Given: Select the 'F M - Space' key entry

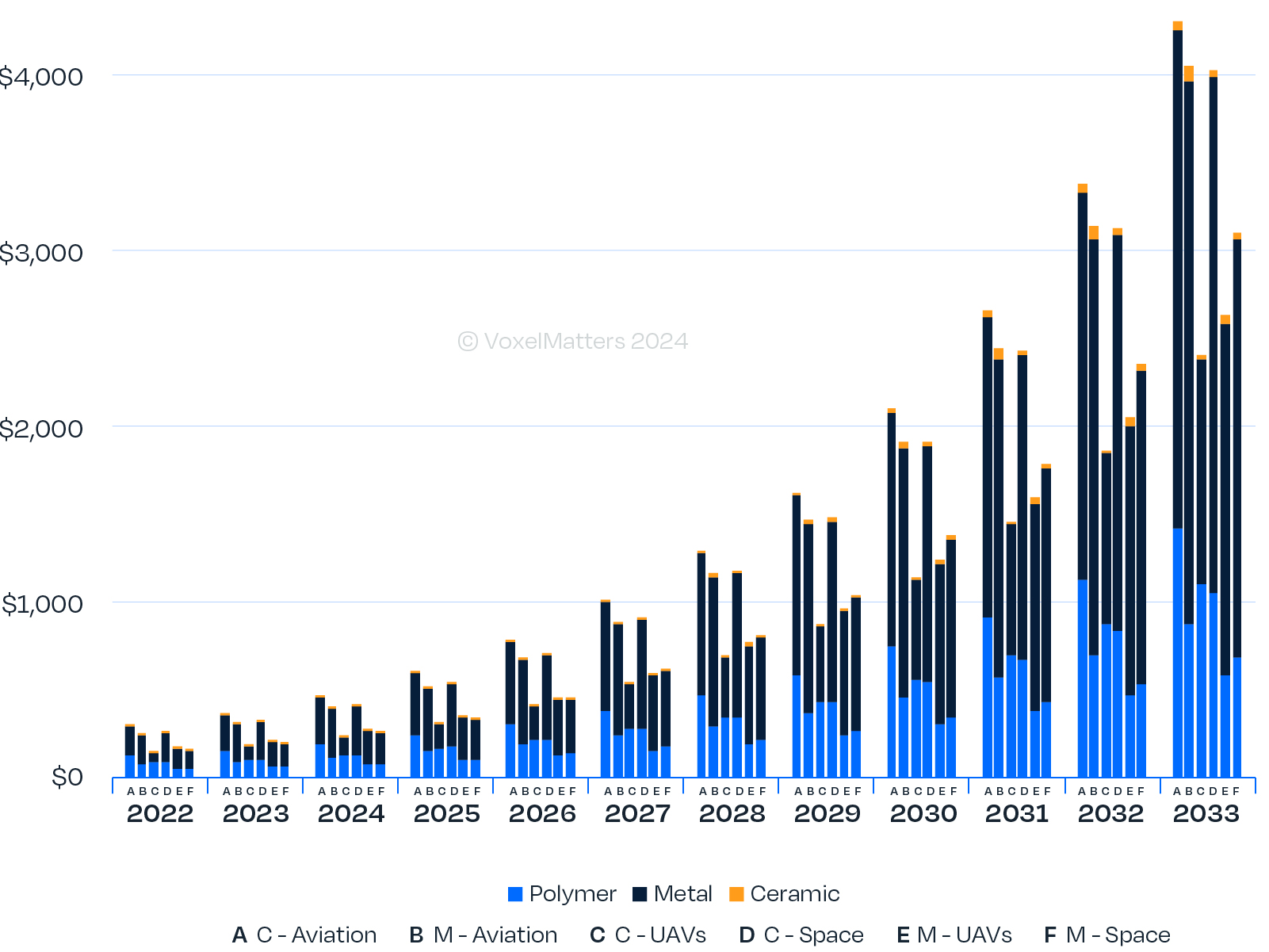Looking at the screenshot, I should [x=1107, y=935].
